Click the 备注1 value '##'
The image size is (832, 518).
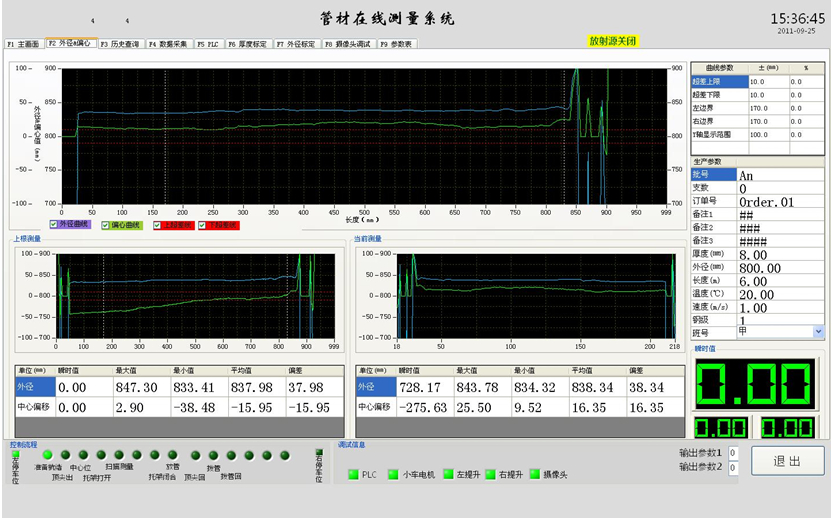(781, 215)
